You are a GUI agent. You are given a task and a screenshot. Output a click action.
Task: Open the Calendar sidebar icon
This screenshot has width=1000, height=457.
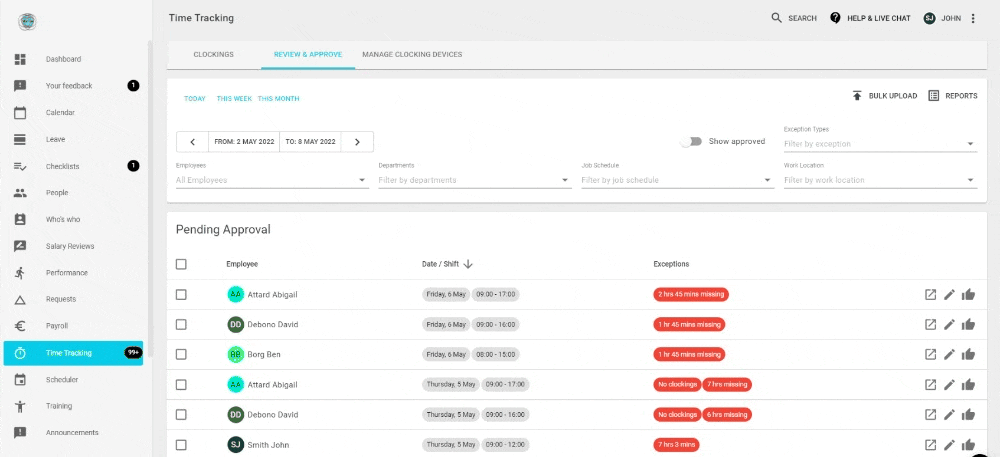pyautogui.click(x=20, y=113)
